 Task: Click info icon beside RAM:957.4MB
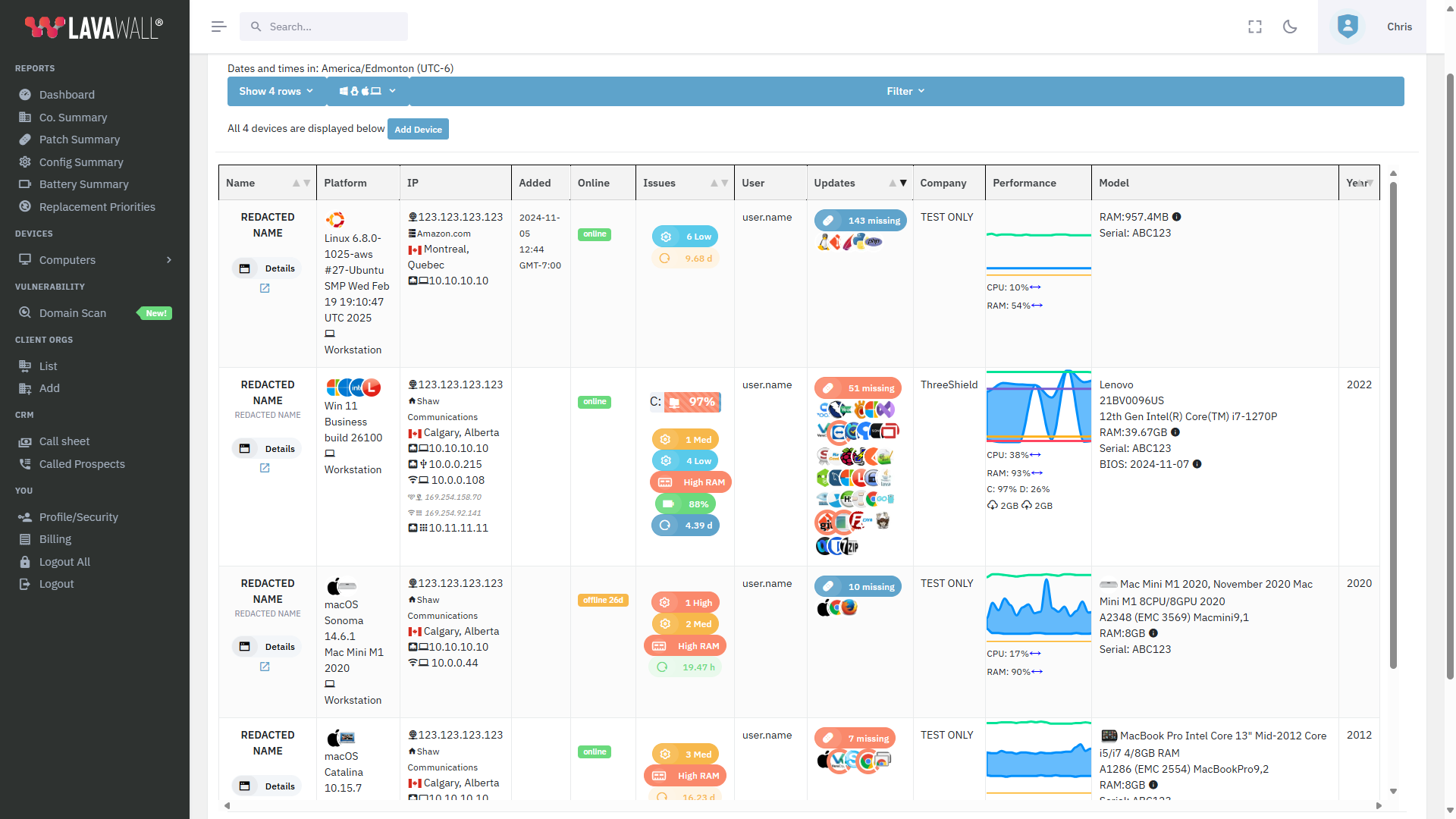point(1176,217)
